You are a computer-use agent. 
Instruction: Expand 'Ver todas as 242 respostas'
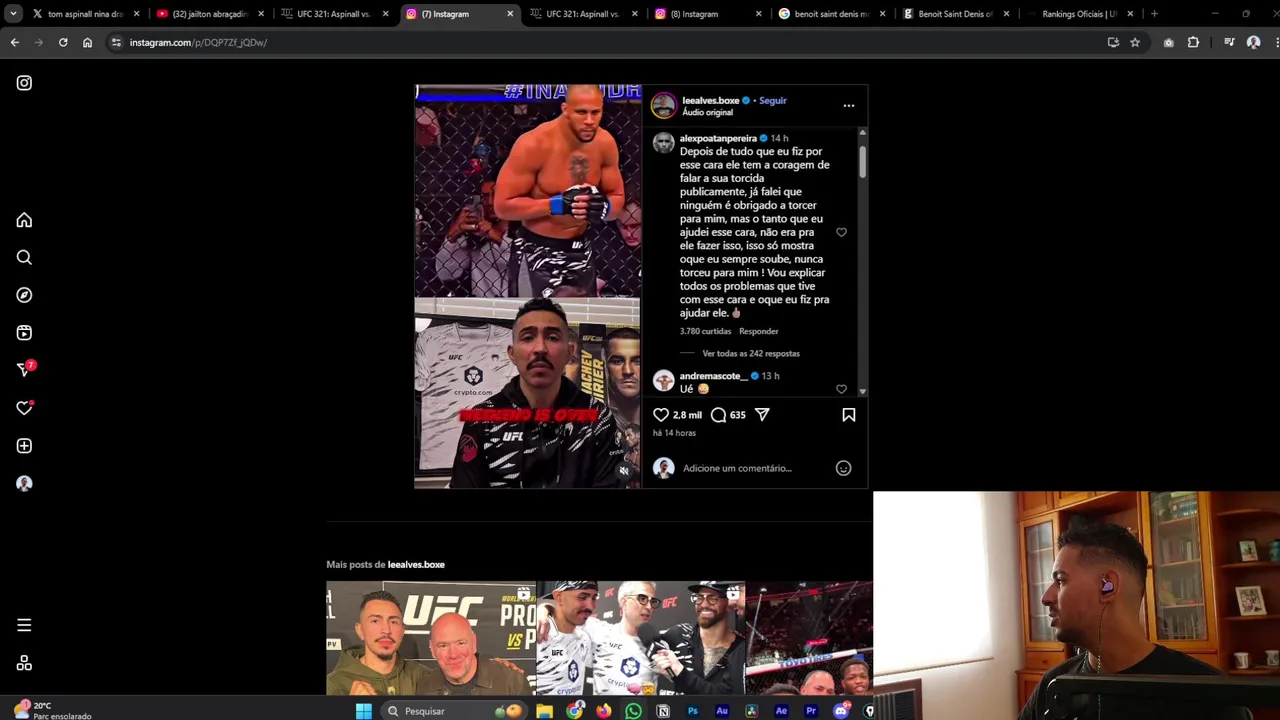[751, 353]
